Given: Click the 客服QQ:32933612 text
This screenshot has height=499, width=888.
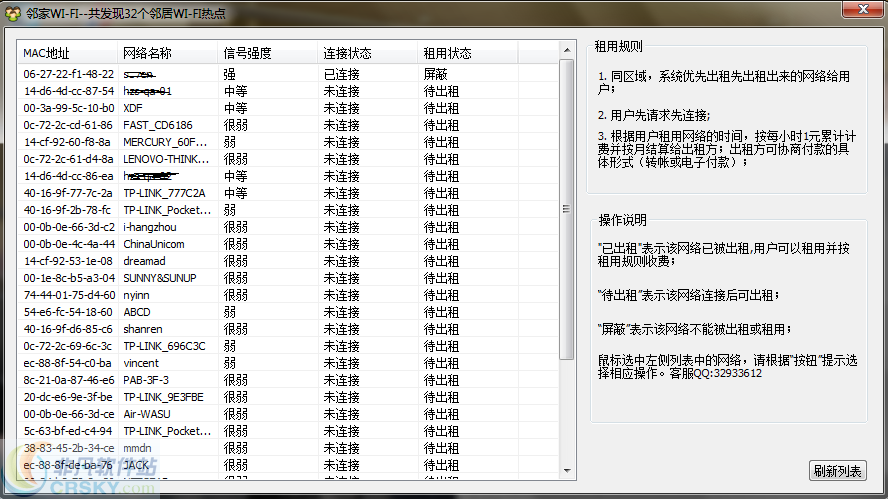Looking at the screenshot, I should (x=716, y=373).
